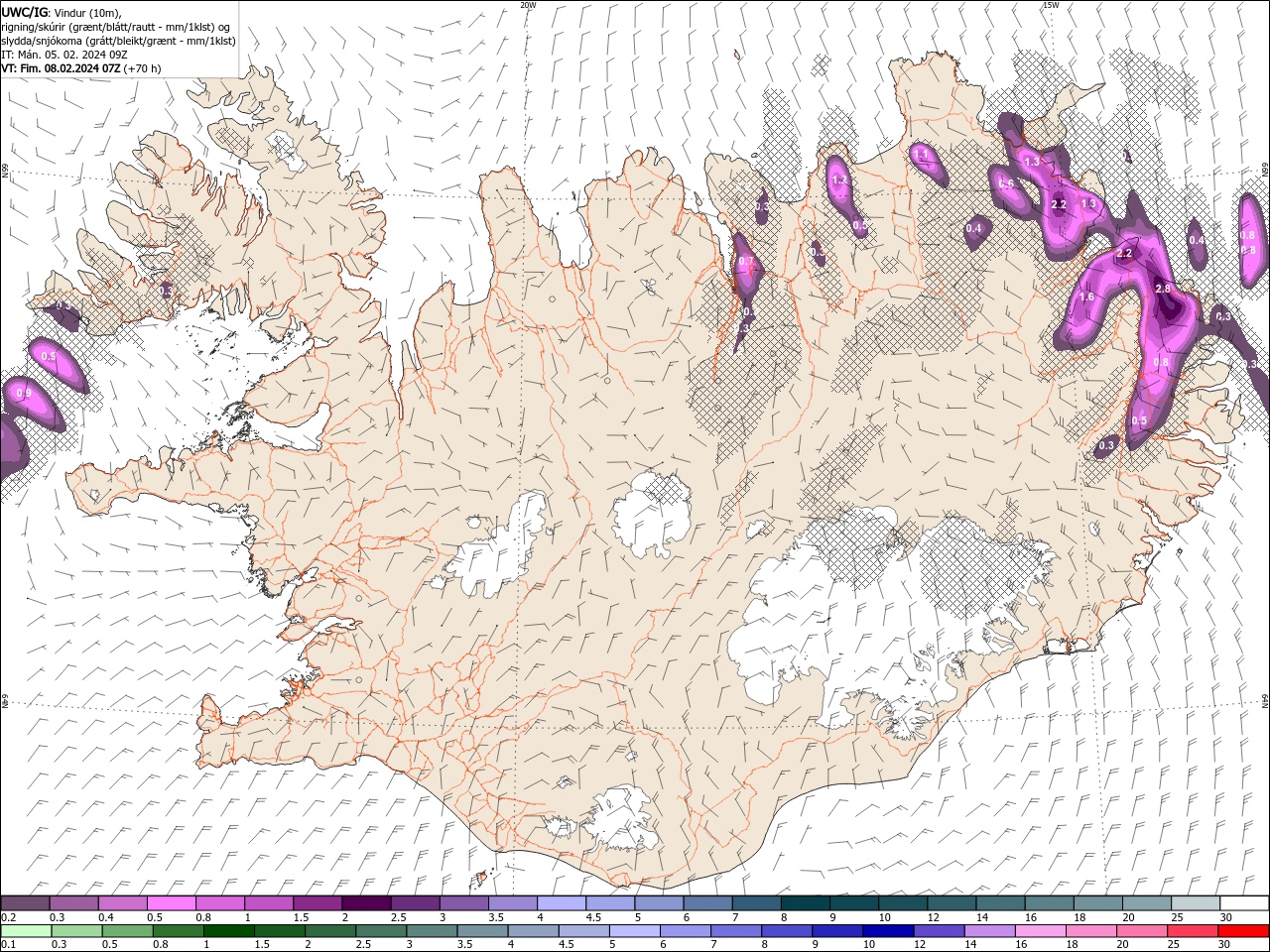This screenshot has width=1270, height=952.
Task: Click the '25' label in the bottom legend row
Action: [1172, 945]
